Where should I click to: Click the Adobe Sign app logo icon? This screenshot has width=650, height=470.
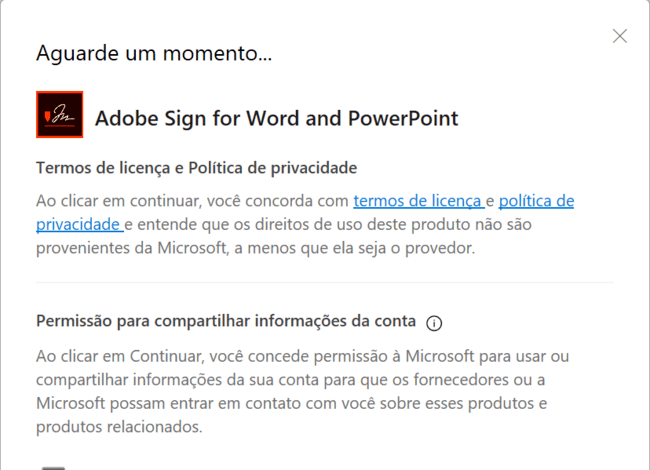point(59,115)
